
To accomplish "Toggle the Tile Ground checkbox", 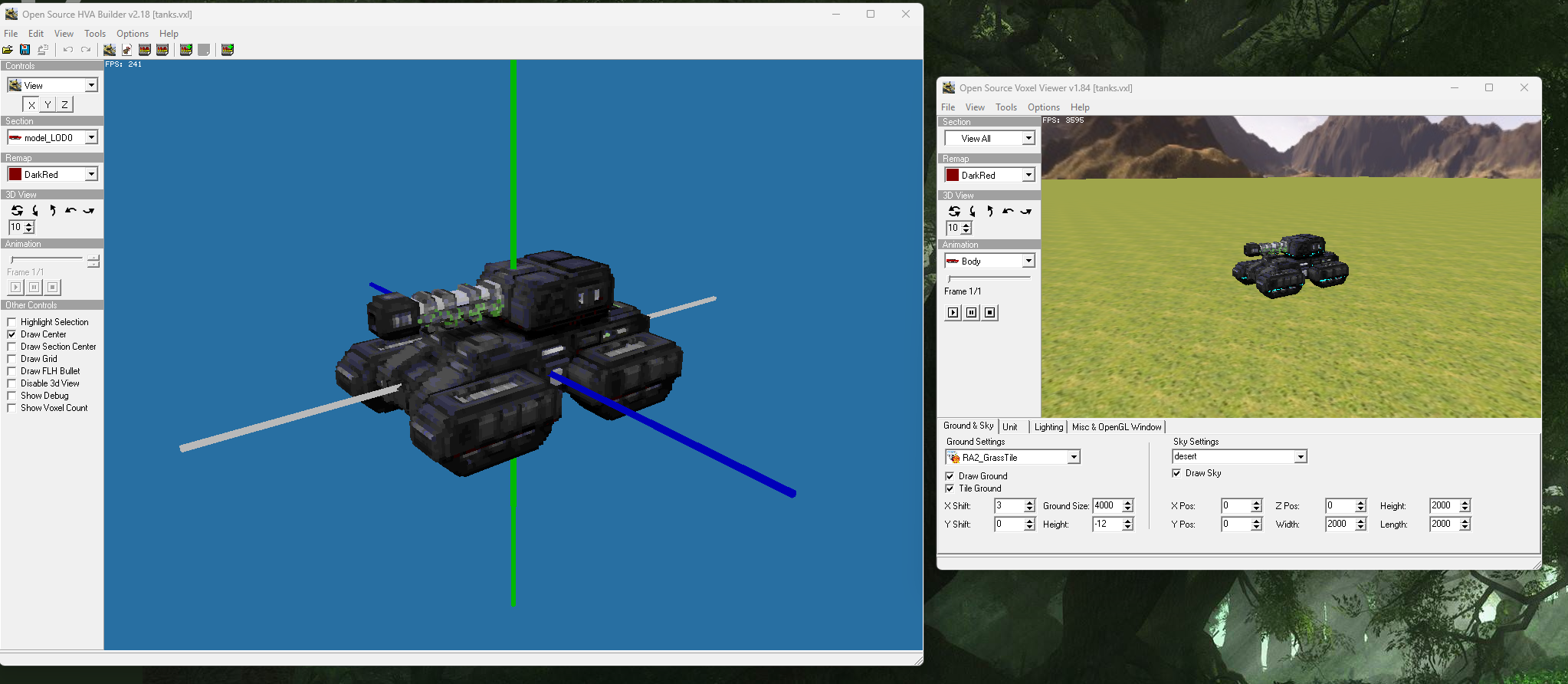I will [x=950, y=488].
